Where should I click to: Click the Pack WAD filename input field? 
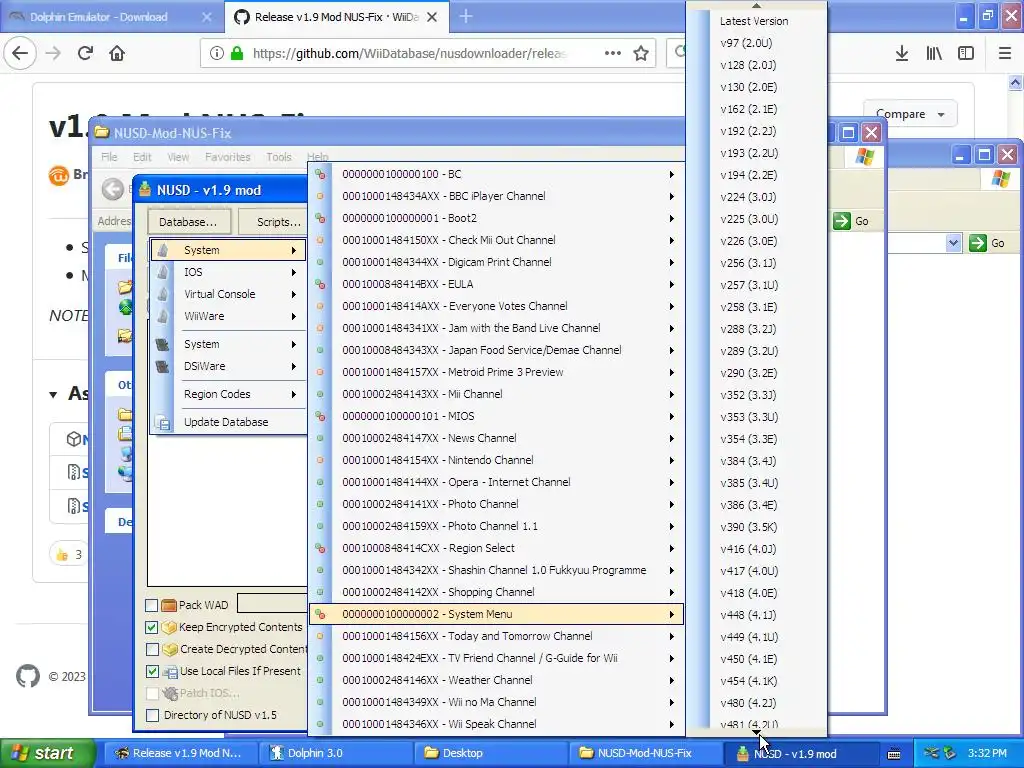click(x=272, y=603)
